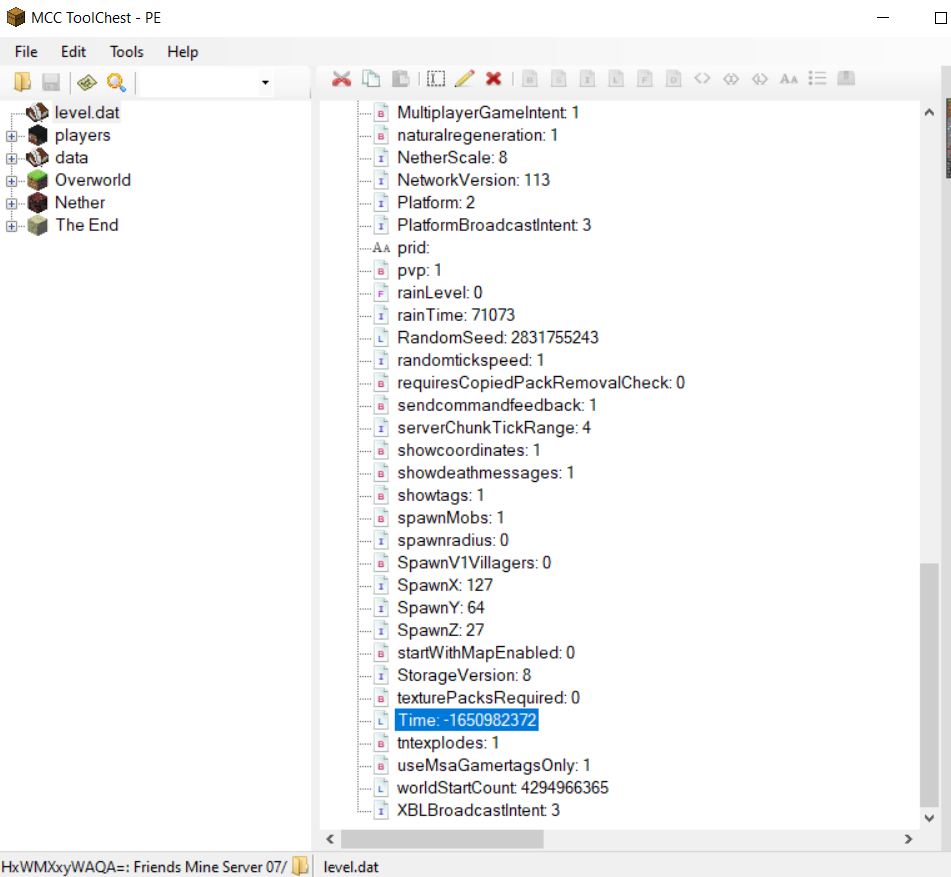951x877 pixels.
Task: Select the Nether tree item
Action: click(x=80, y=203)
